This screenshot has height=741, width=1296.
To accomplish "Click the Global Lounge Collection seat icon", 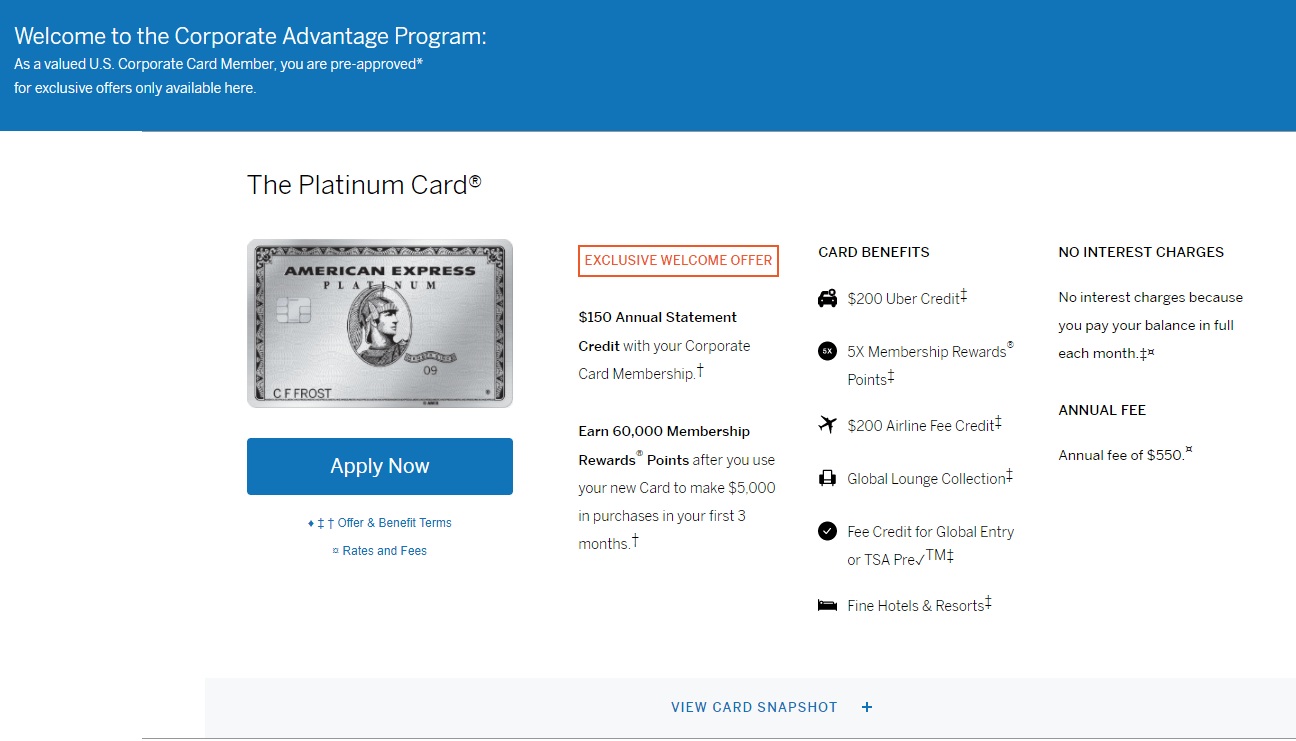I will tap(827, 478).
